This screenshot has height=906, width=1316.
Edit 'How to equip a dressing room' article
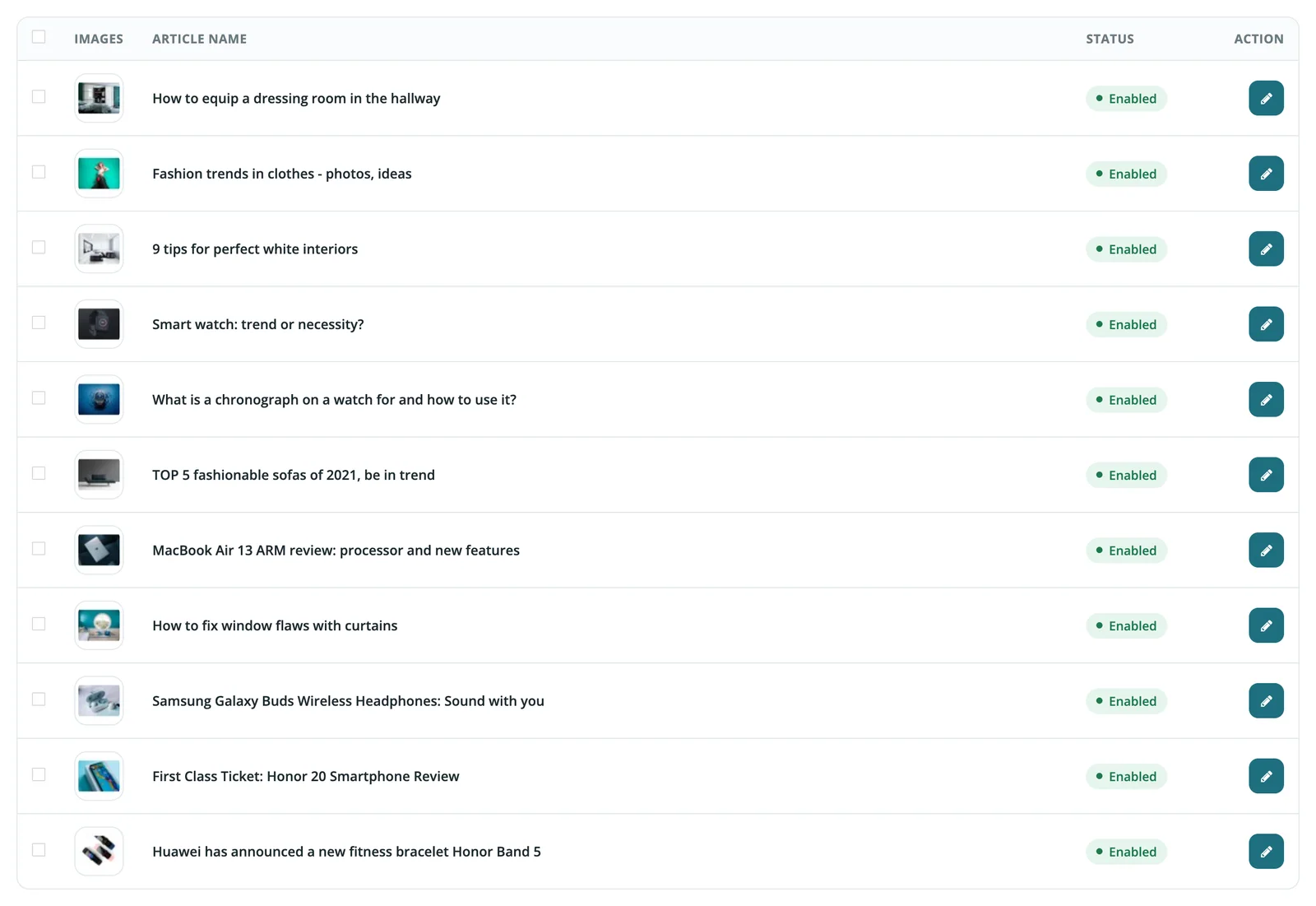pyautogui.click(x=1266, y=98)
